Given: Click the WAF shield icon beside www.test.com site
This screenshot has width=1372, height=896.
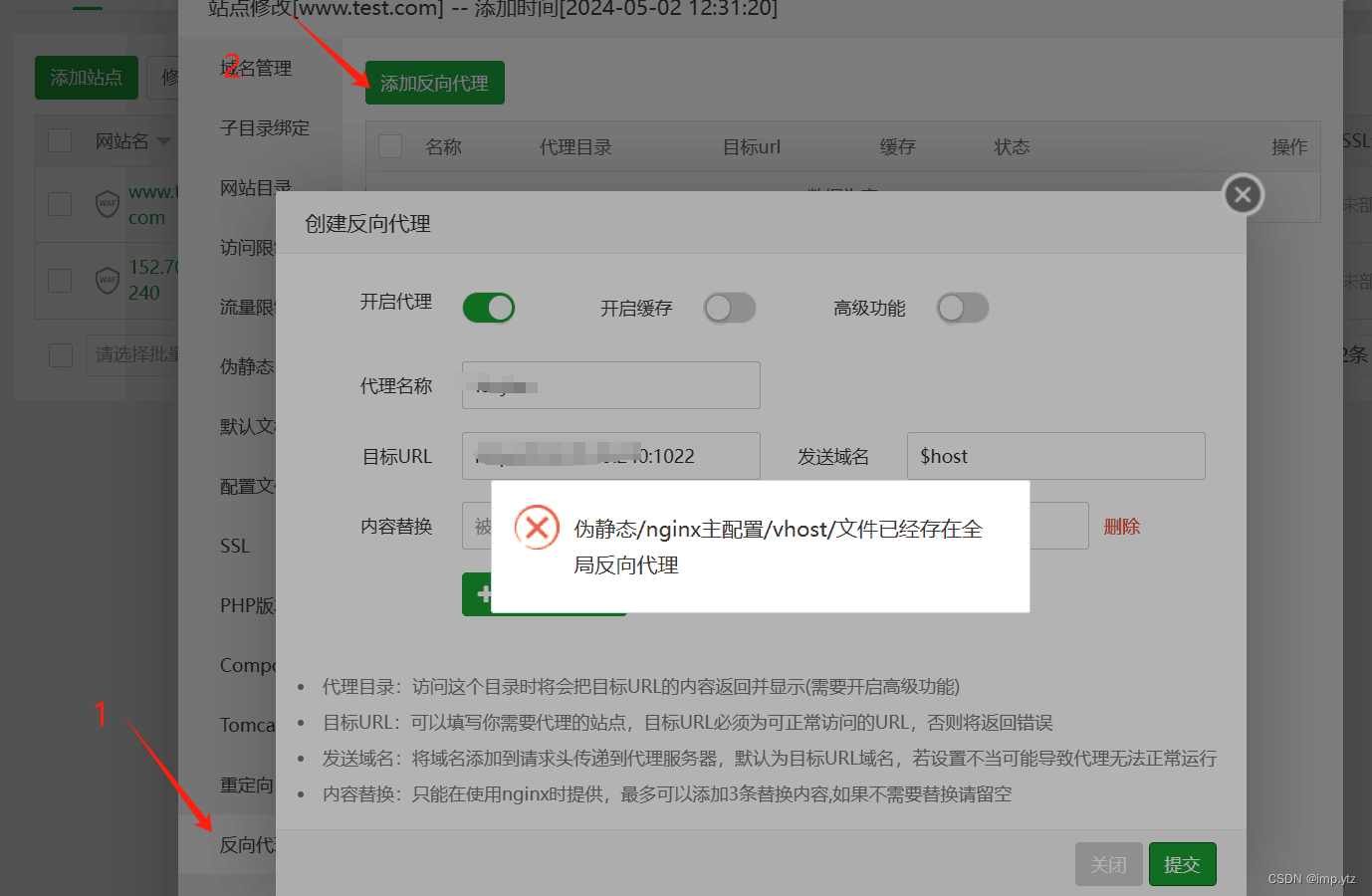Looking at the screenshot, I should point(108,203).
